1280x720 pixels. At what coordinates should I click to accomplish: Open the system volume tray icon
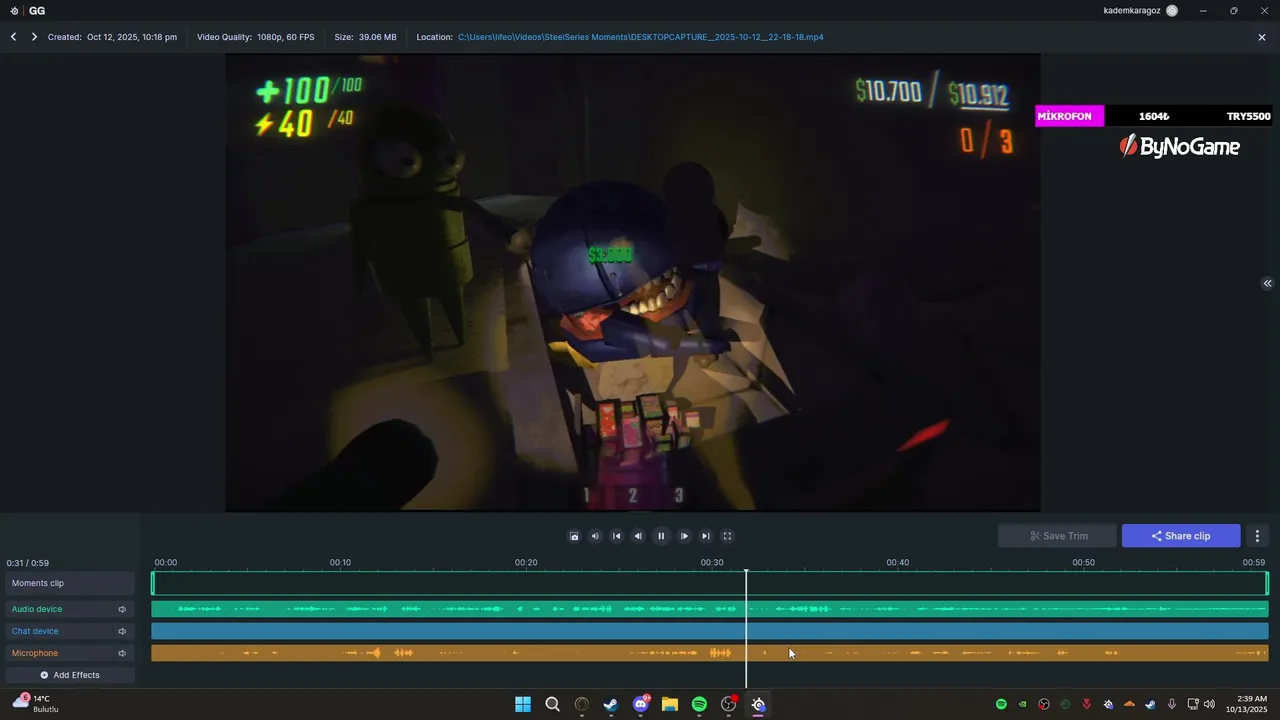(x=1210, y=704)
